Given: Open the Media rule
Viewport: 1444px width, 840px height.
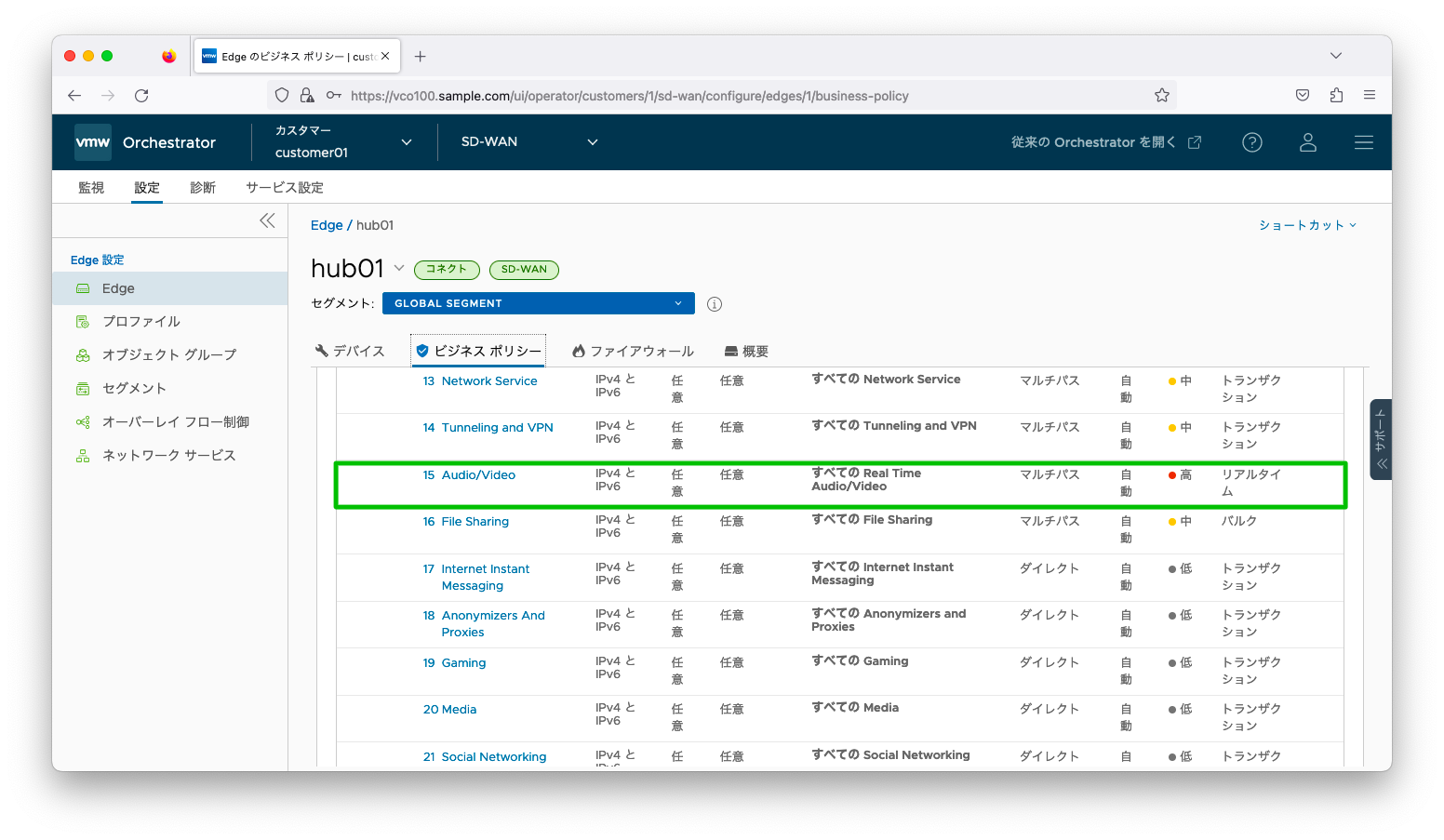Looking at the screenshot, I should (459, 710).
